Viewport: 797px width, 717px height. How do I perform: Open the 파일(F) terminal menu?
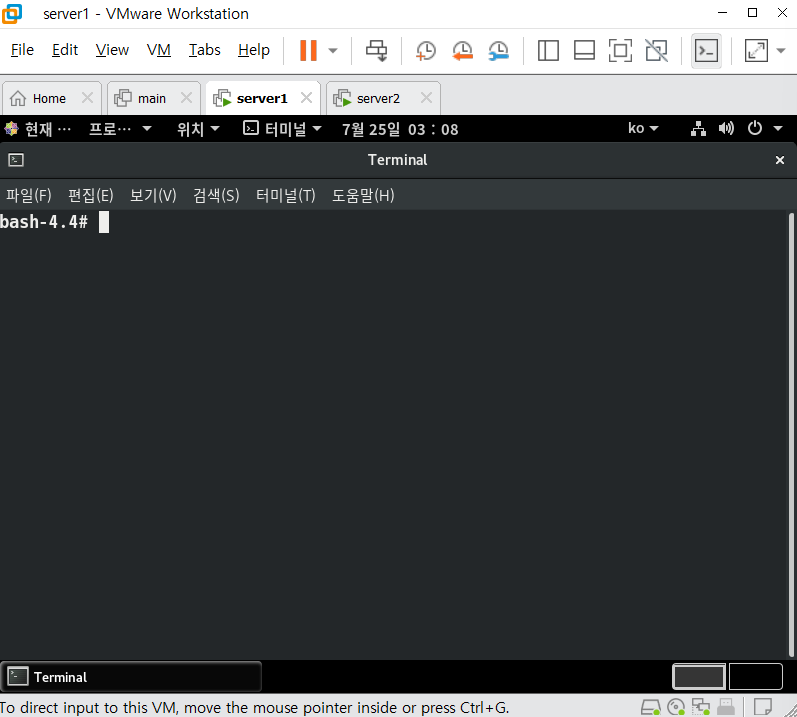28,196
